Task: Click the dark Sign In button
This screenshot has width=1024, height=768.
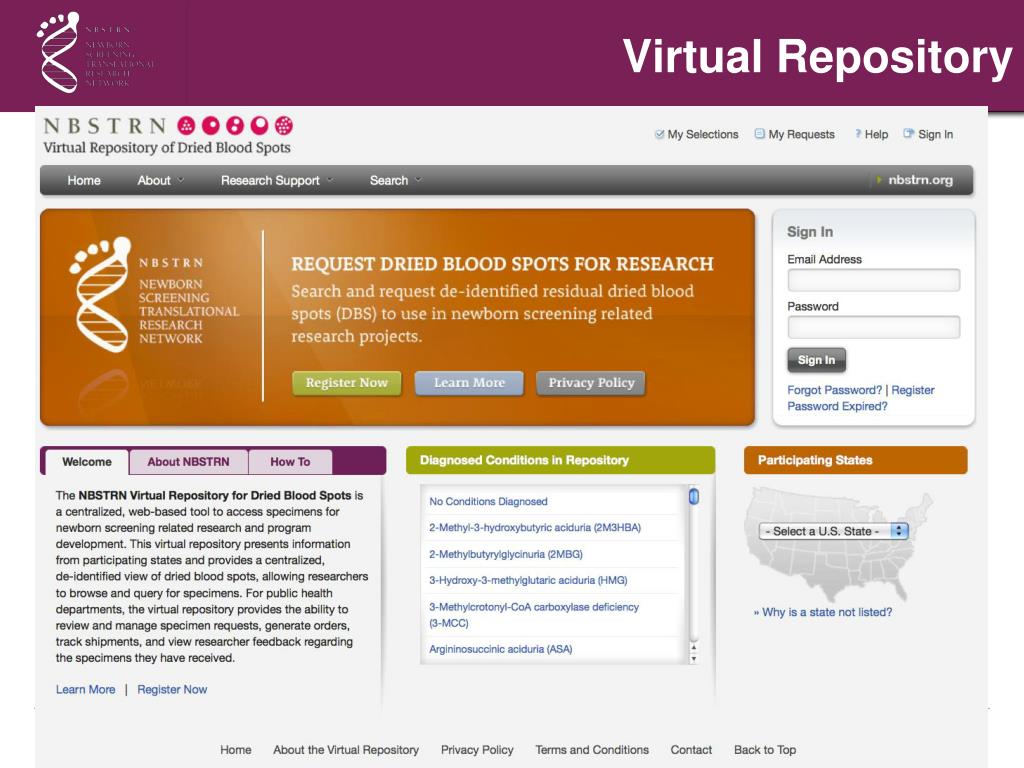Action: tap(816, 360)
